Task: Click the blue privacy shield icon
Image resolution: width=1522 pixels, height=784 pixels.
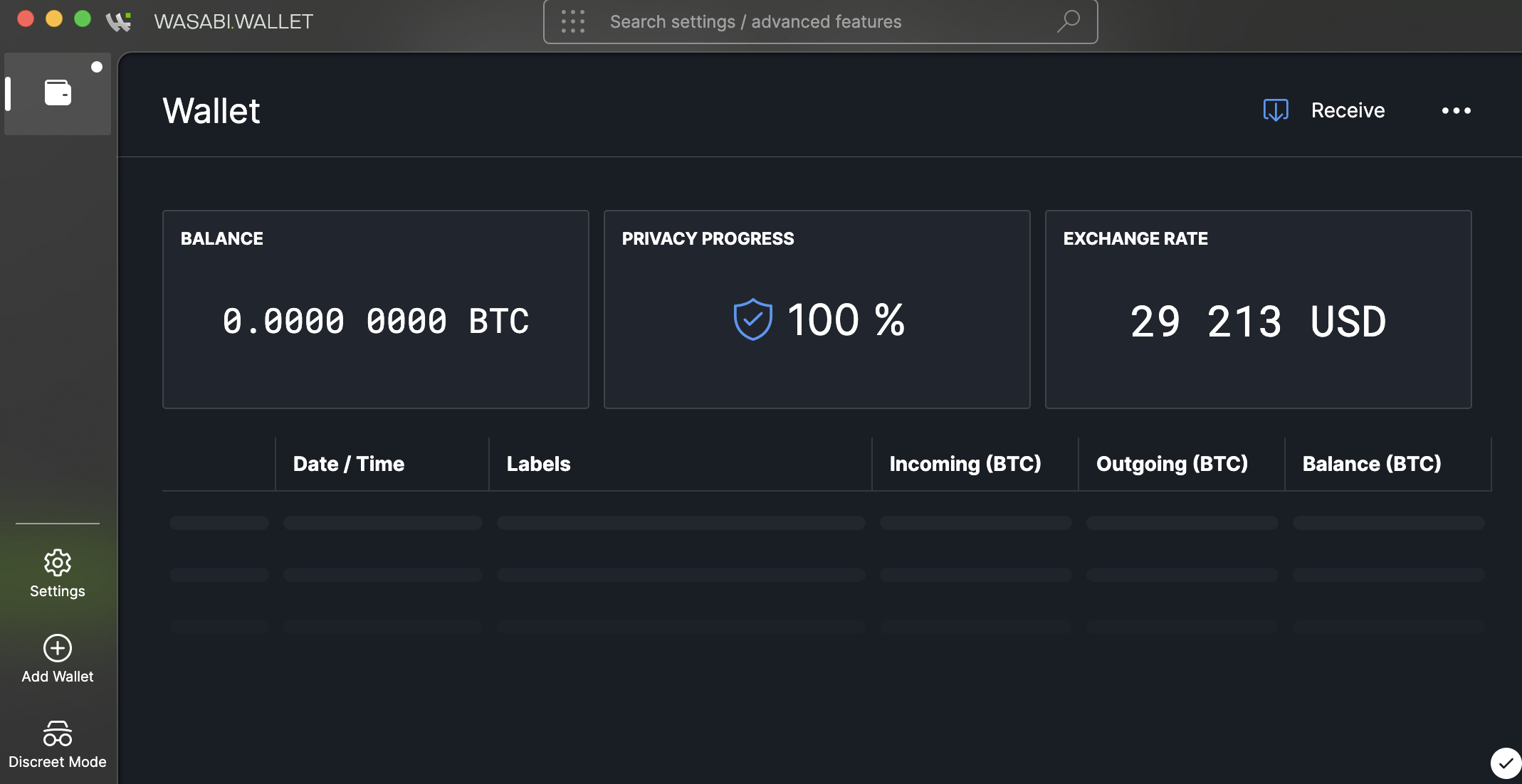Action: coord(752,319)
